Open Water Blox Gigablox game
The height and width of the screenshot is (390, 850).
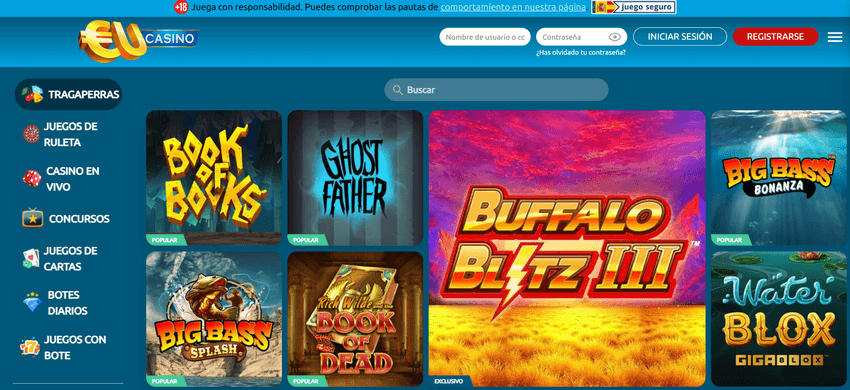pyautogui.click(x=778, y=319)
